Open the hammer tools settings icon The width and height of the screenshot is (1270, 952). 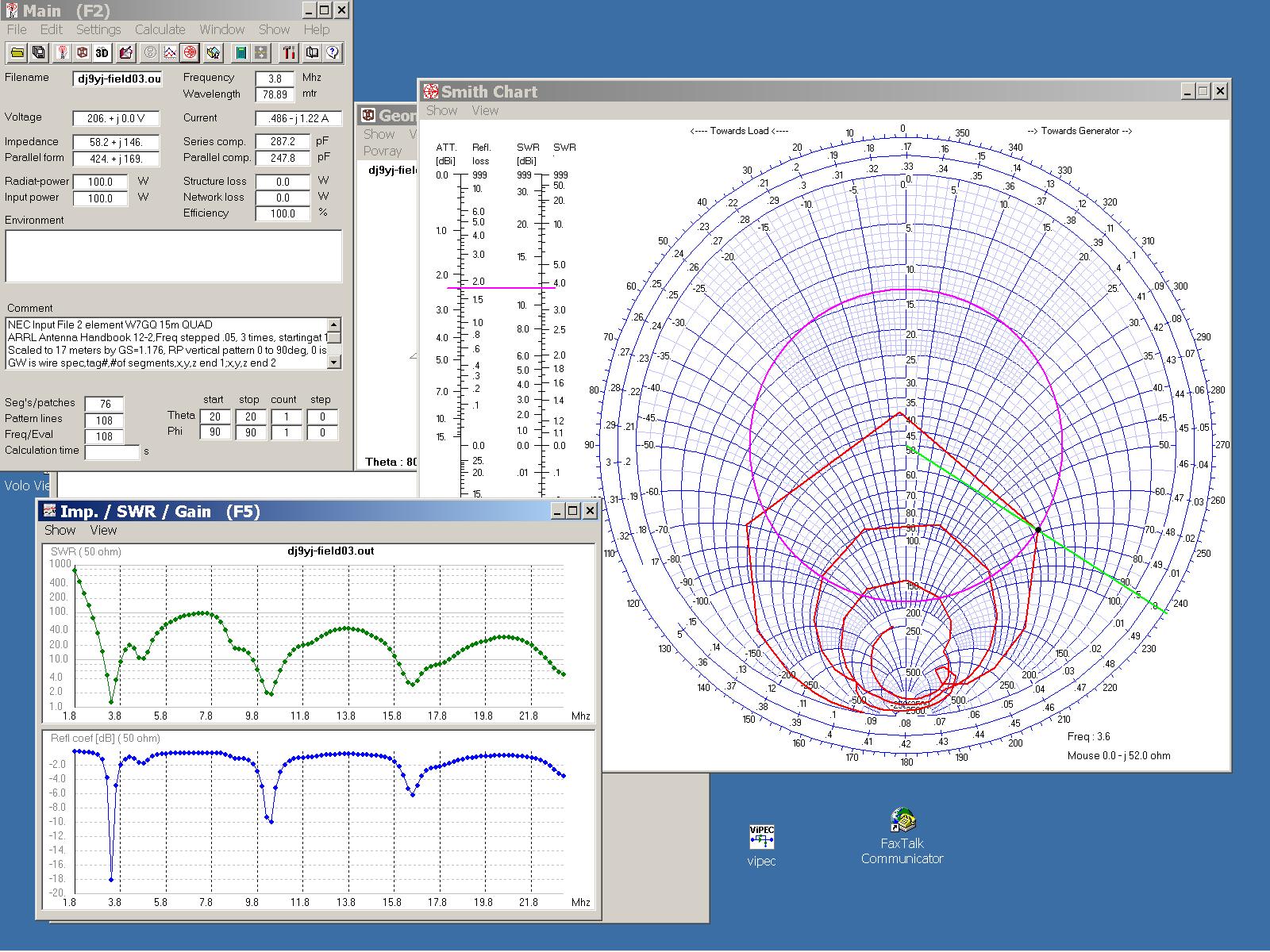(x=289, y=52)
